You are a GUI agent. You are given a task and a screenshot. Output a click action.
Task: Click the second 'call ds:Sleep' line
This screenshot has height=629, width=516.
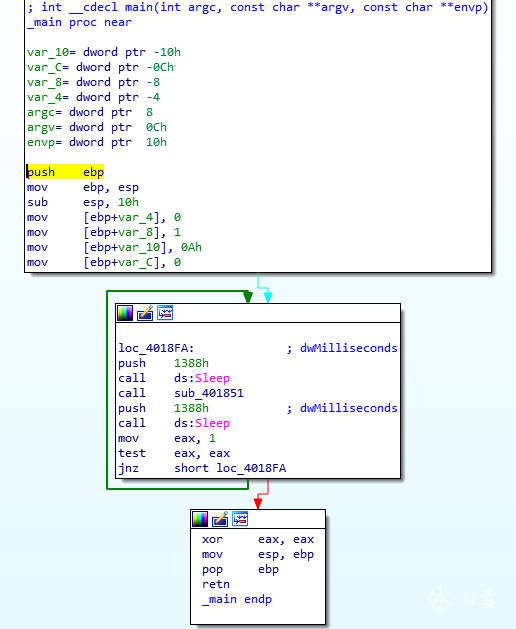pos(174,423)
